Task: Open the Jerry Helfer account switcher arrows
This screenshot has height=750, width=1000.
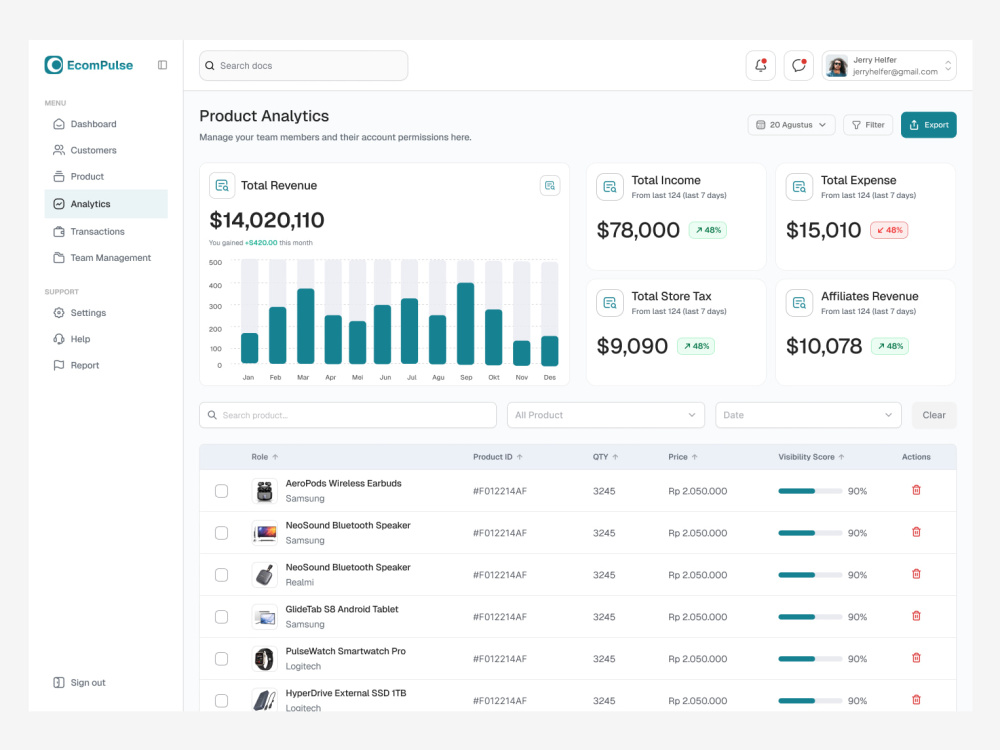Action: click(x=948, y=66)
